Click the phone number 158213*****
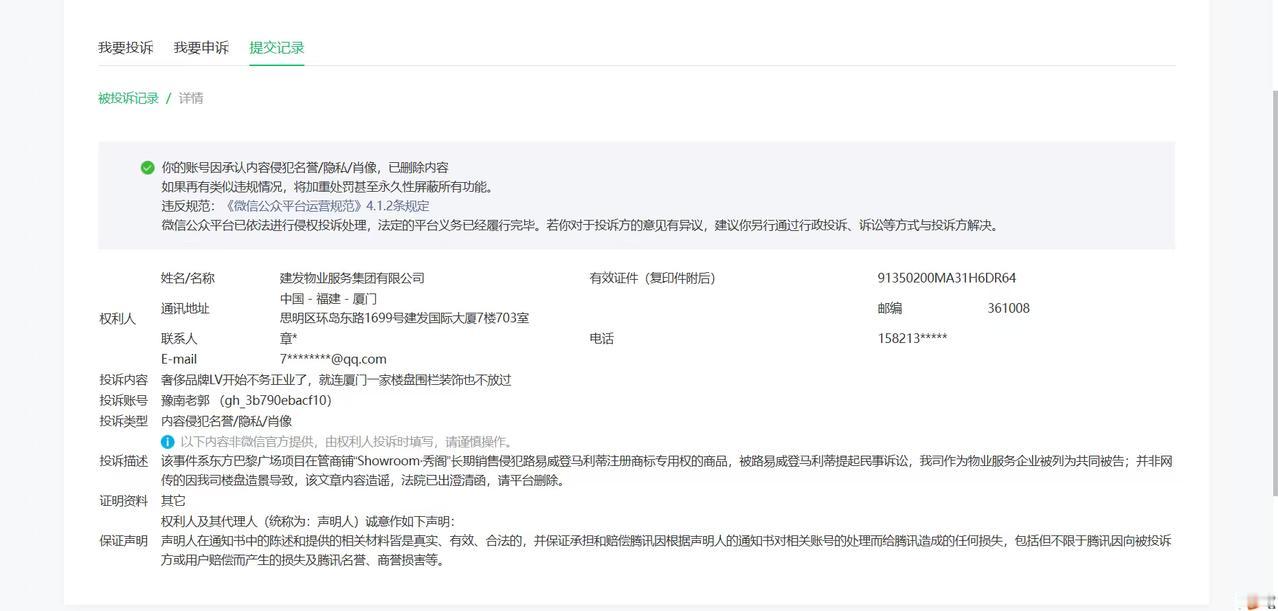Screen dimensions: 1278x611 click(x=913, y=338)
